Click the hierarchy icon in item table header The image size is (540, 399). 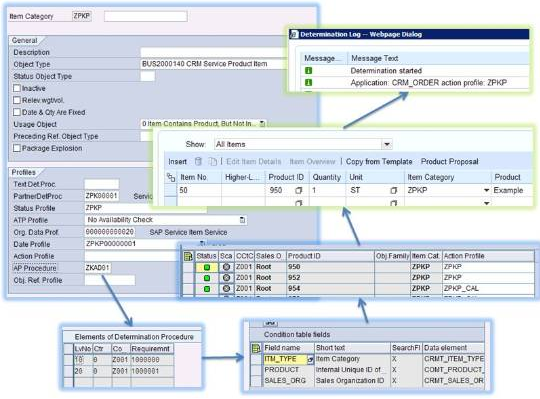[x=171, y=177]
